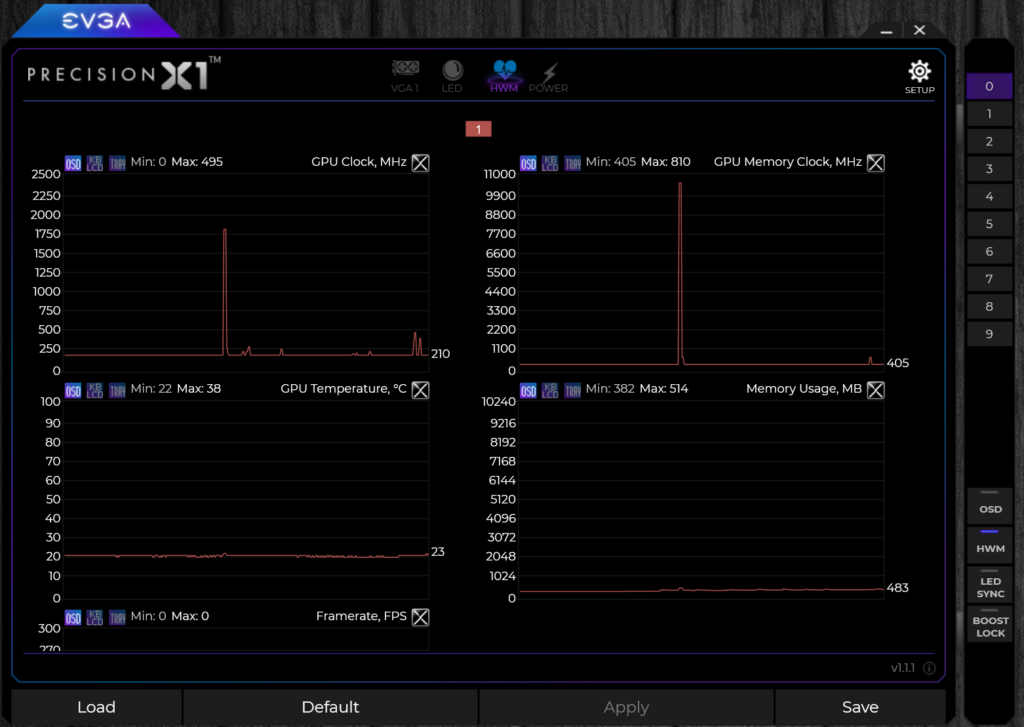This screenshot has width=1024, height=727.
Task: Open the VGA 1 graphics card view
Action: [405, 75]
